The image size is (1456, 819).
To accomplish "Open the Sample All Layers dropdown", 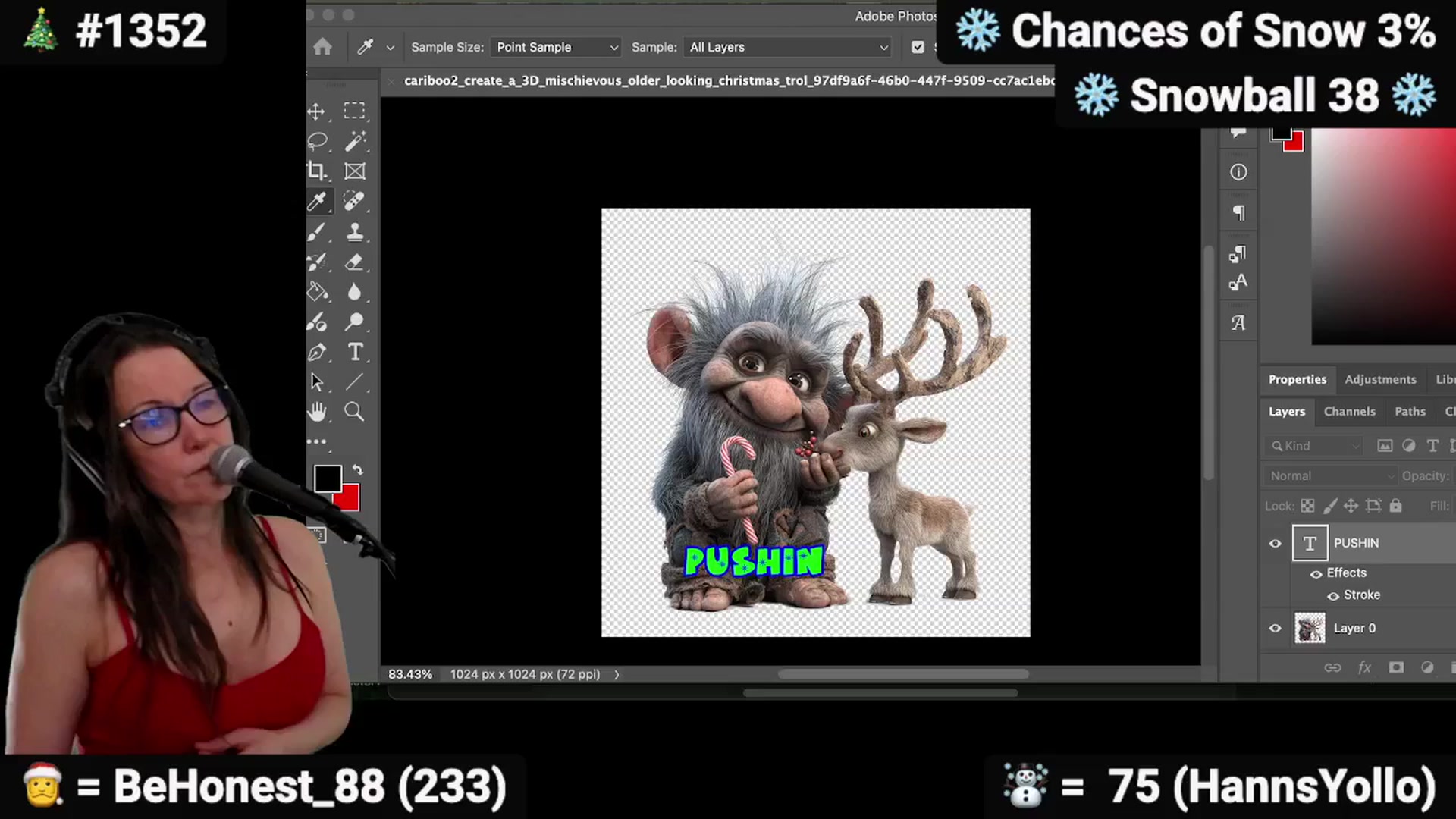I will [x=788, y=47].
